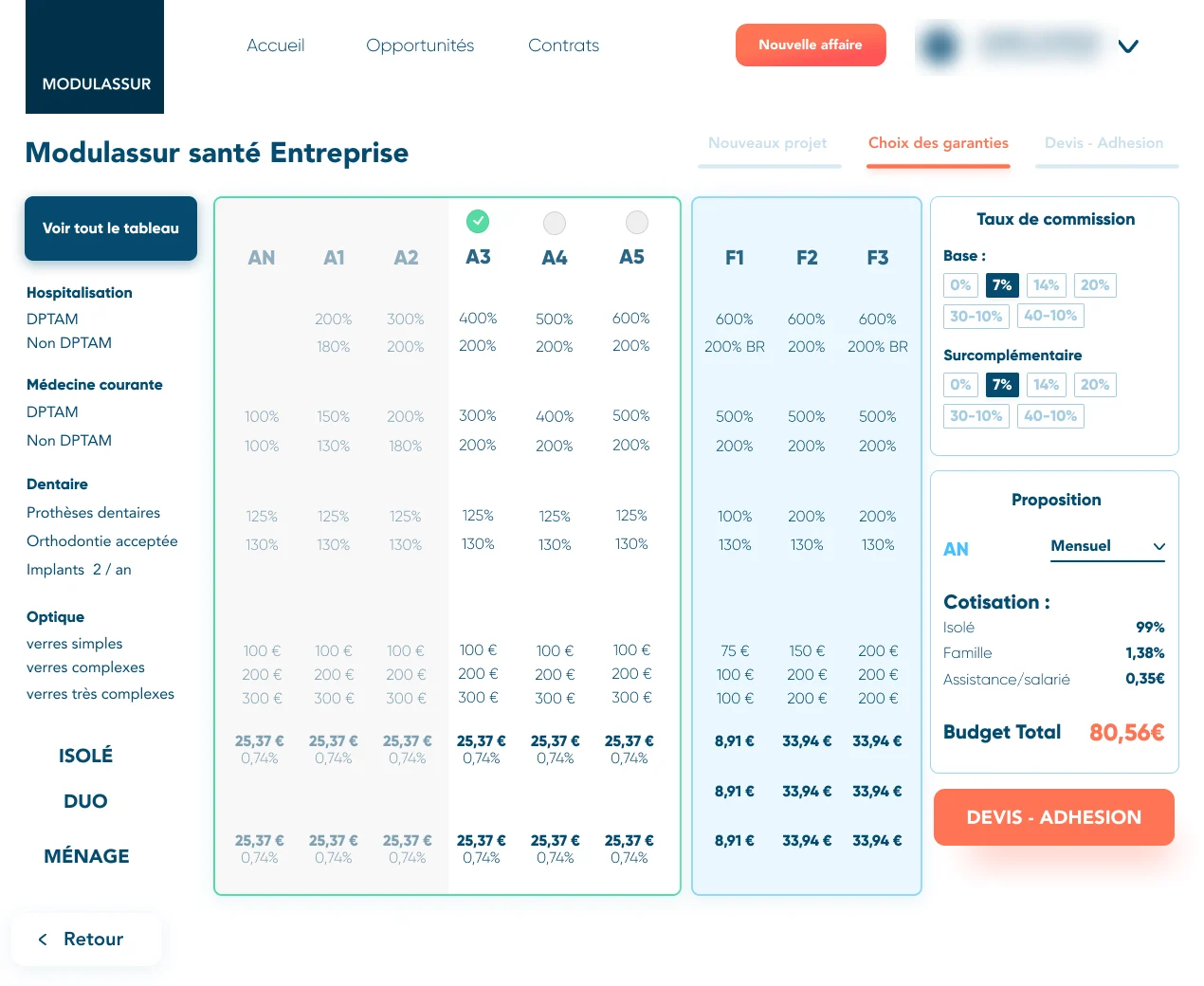
Task: Click the AN label in Proposition
Action: click(x=956, y=550)
